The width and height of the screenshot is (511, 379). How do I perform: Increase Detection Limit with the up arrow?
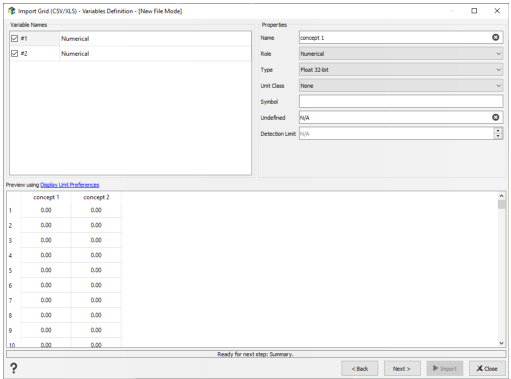point(498,131)
